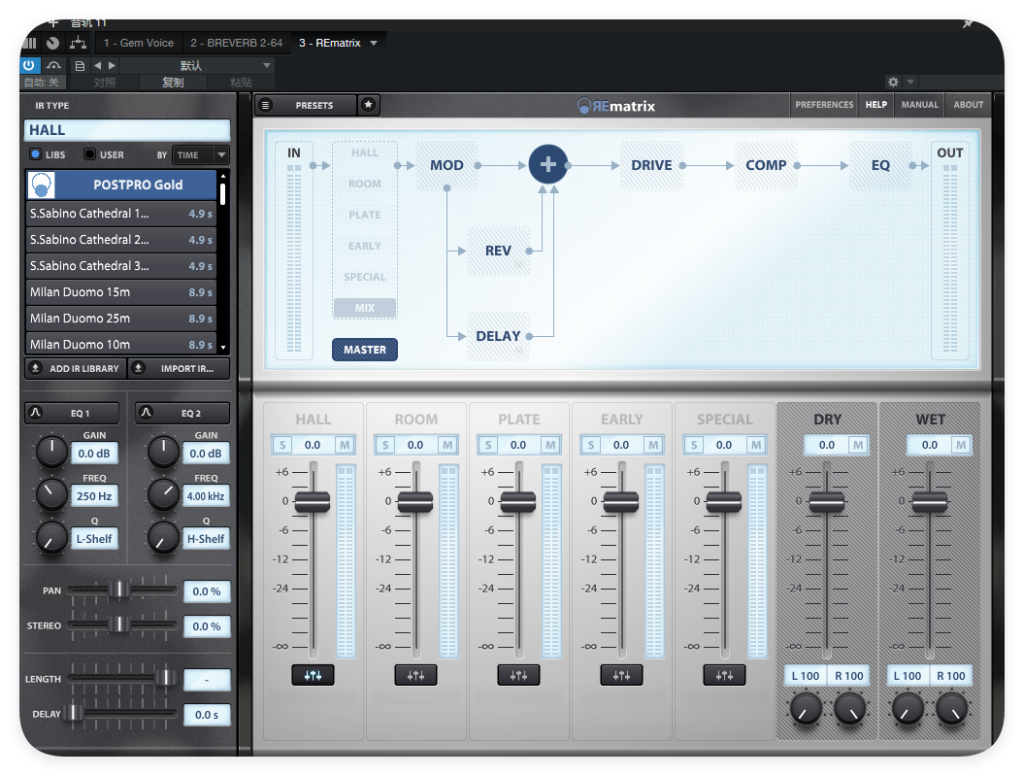This screenshot has width=1024, height=776.
Task: Open the sort BY TIME dropdown
Action: 200,155
